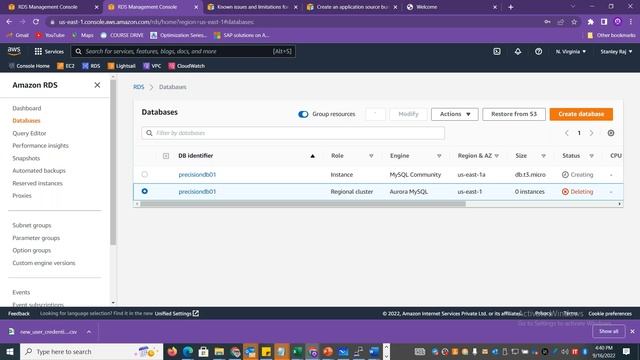Click Show all downloads button
Viewport: 640px width, 360px height.
pyautogui.click(x=608, y=331)
